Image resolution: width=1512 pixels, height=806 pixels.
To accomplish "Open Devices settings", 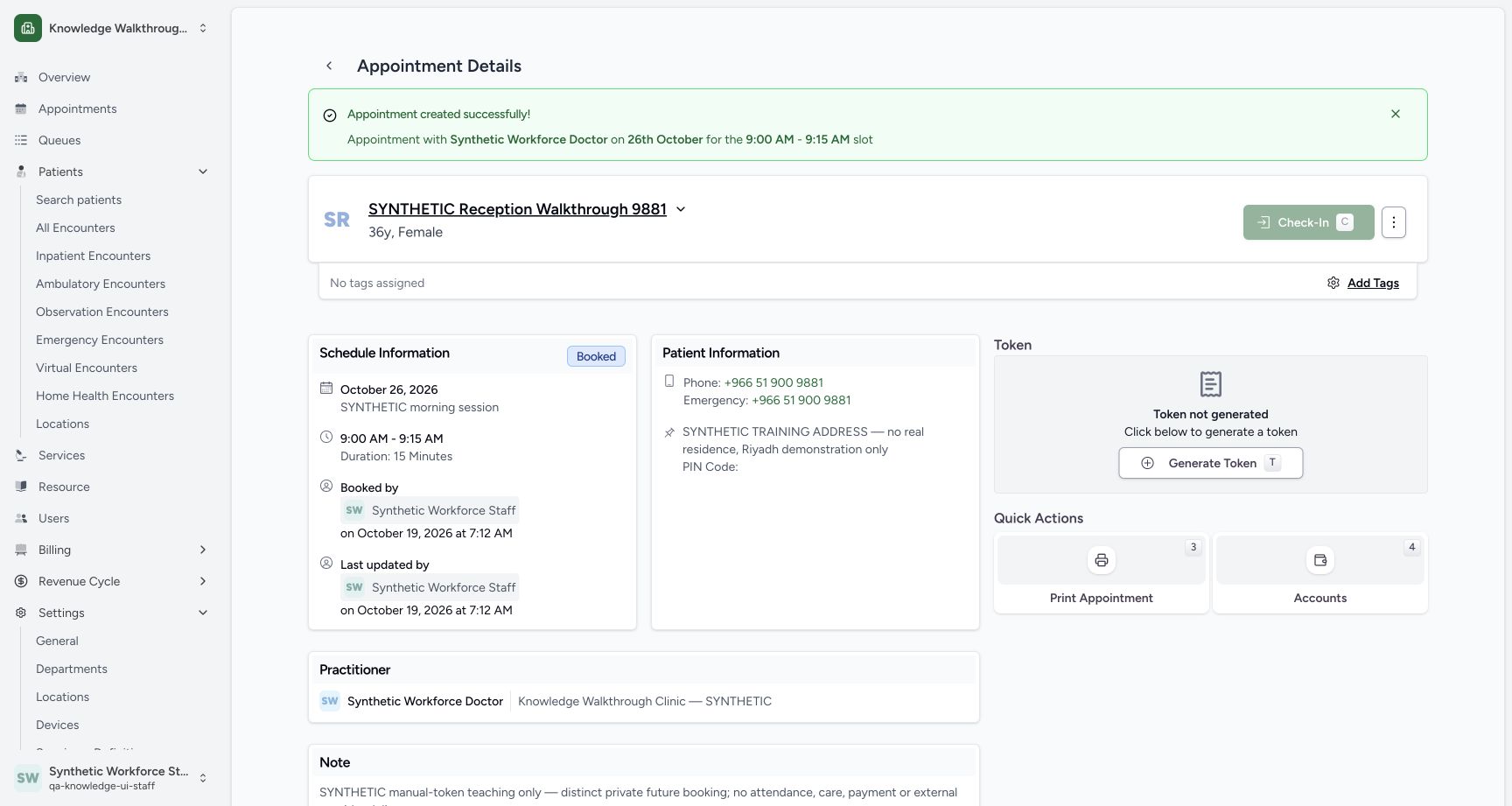I will pyautogui.click(x=58, y=725).
